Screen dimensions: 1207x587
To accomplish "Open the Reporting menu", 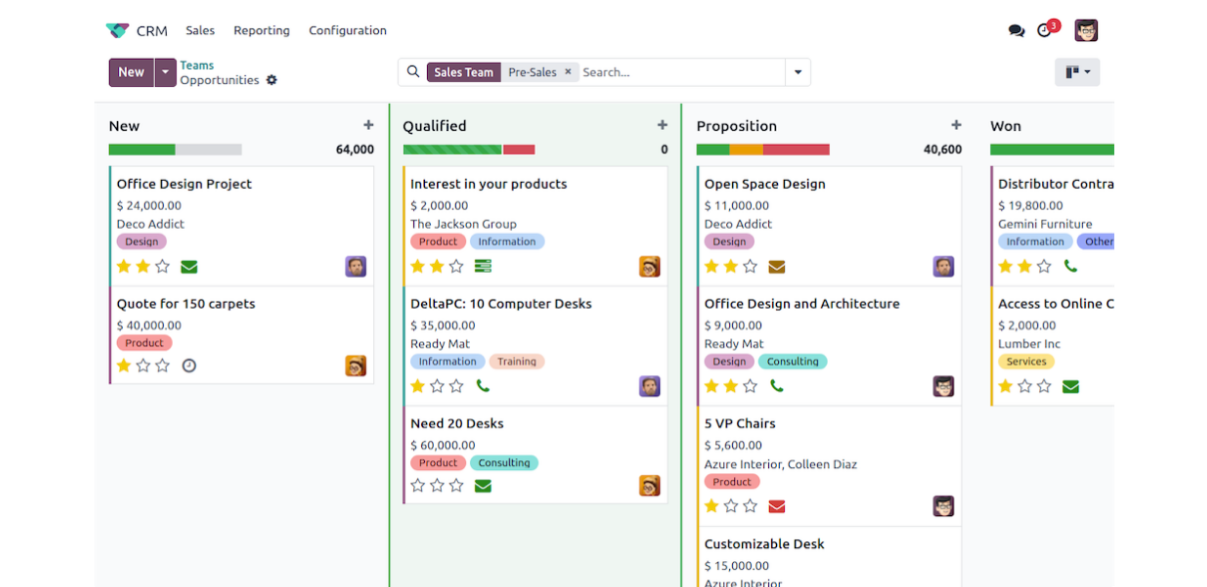I will [262, 31].
